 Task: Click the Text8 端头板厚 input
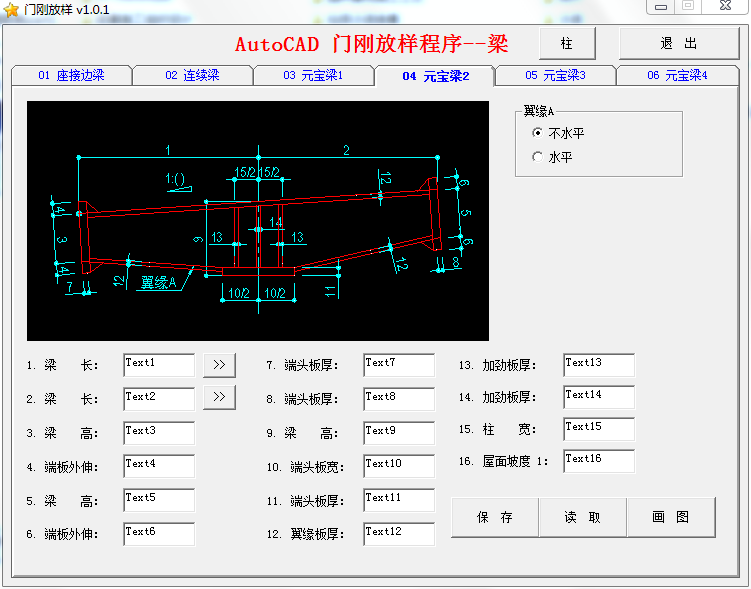[x=399, y=399]
